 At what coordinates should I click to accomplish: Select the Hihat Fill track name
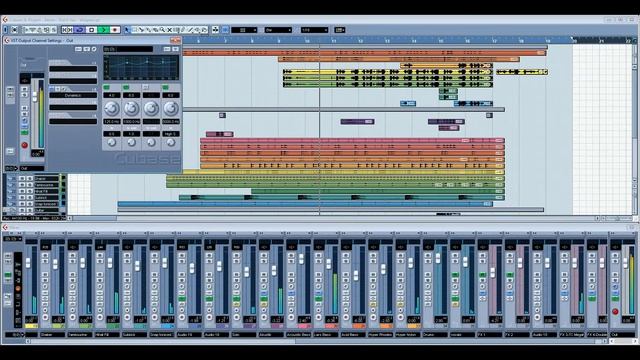(47, 191)
